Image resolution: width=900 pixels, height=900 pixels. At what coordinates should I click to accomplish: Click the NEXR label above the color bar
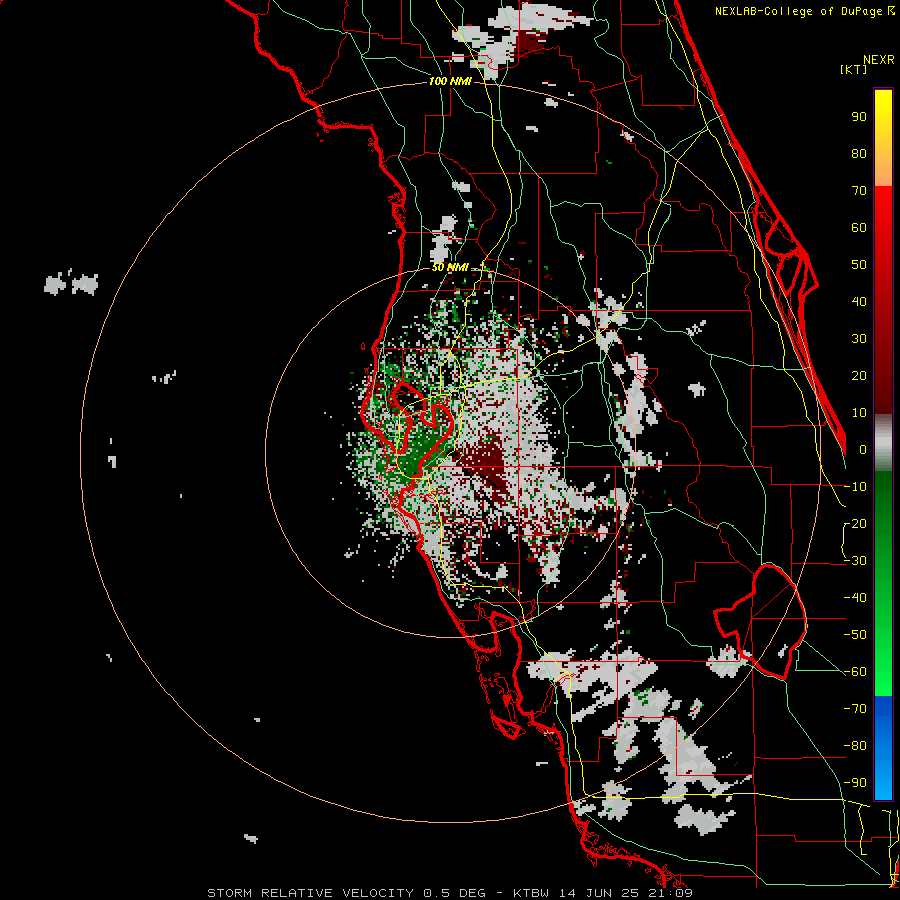(x=878, y=59)
